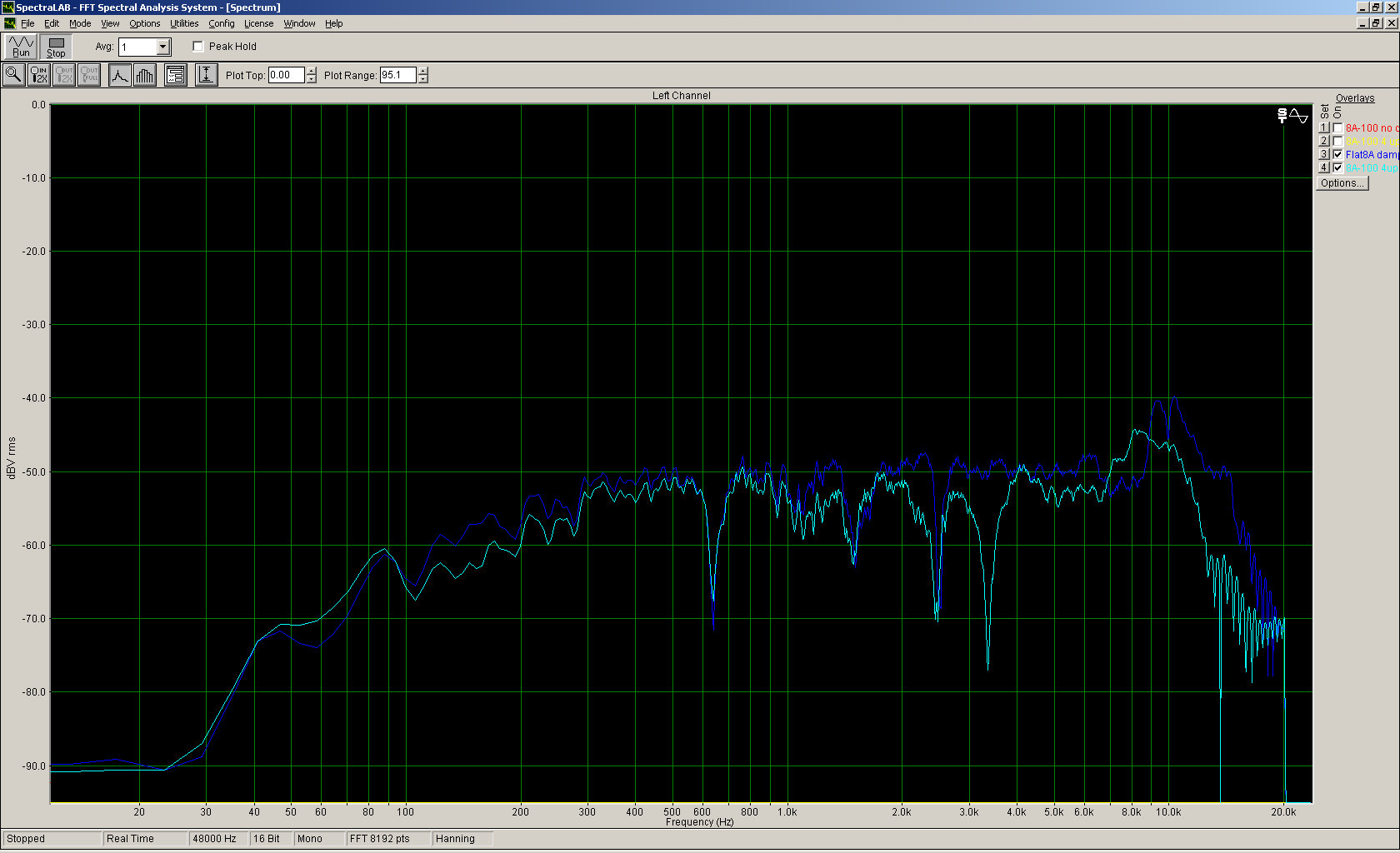
Task: Click the 'Overlays' heading
Action: tap(1355, 98)
